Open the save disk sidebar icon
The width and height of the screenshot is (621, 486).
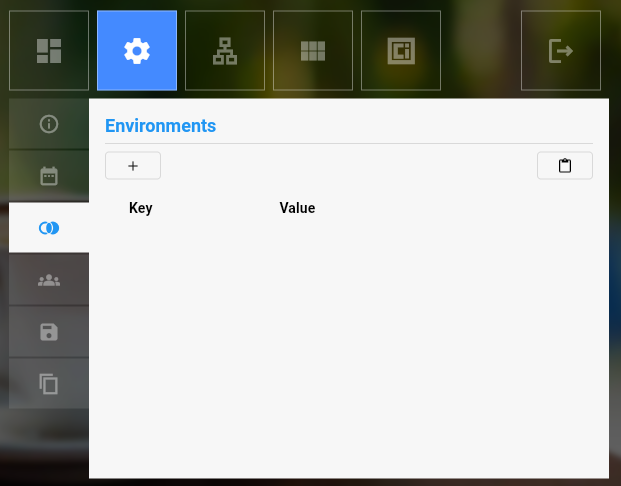(49, 332)
